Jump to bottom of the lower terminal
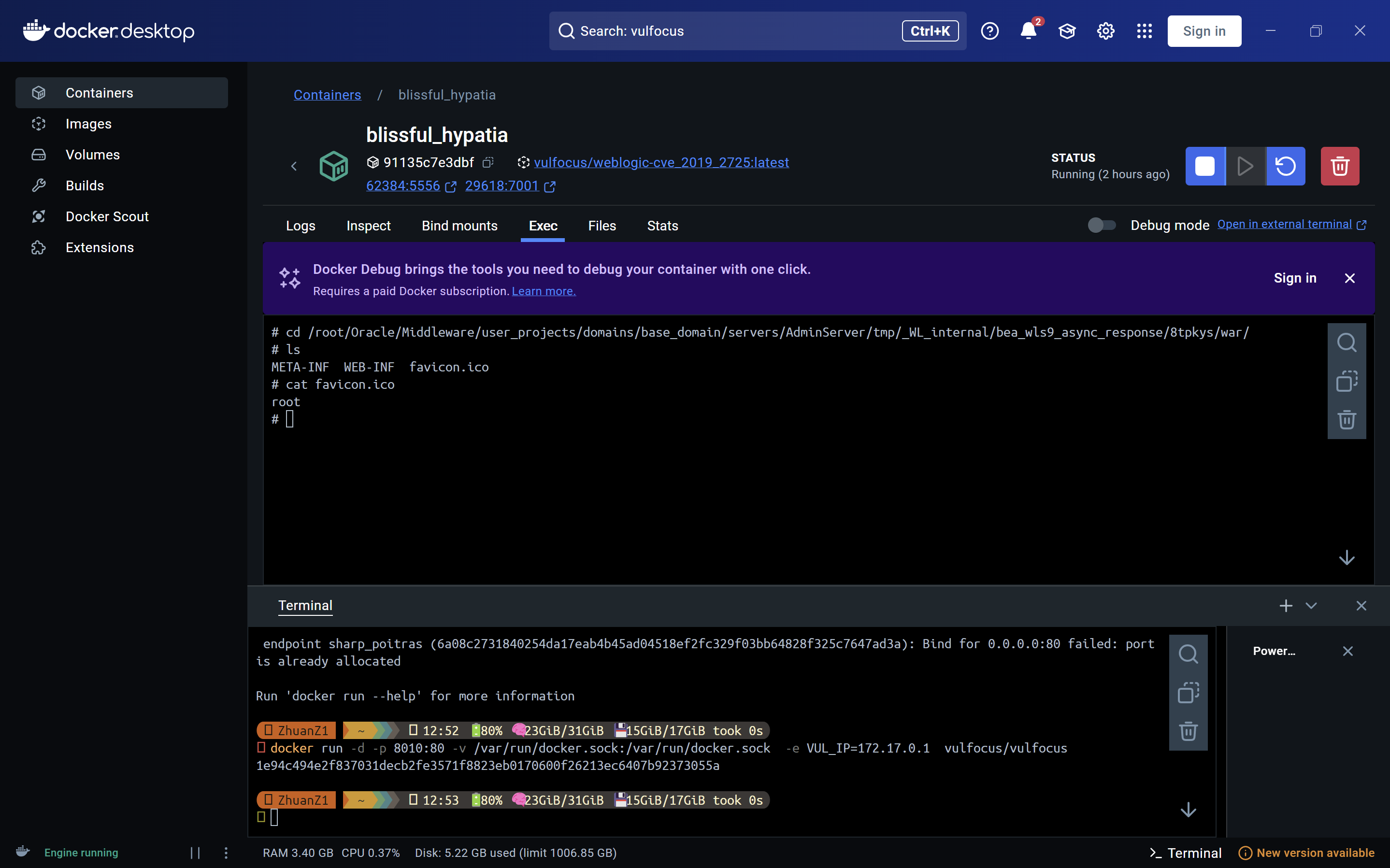 click(x=1189, y=810)
